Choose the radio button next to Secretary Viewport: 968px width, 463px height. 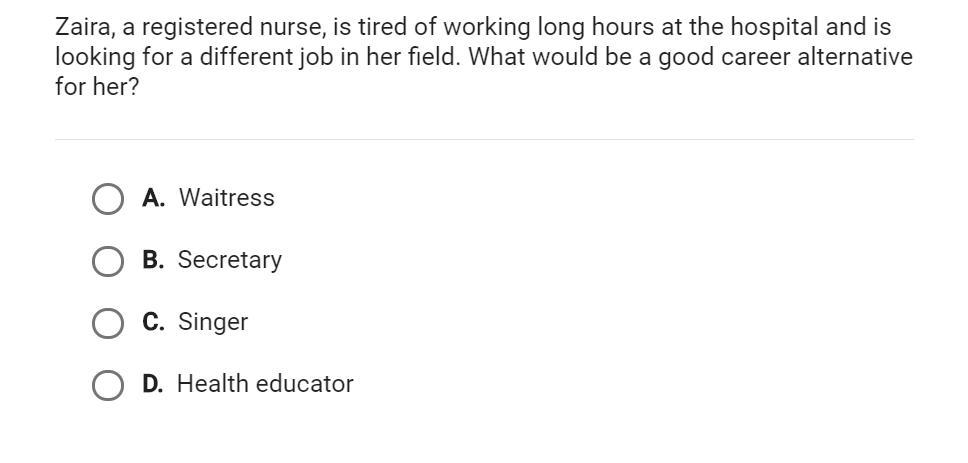[x=107, y=261]
